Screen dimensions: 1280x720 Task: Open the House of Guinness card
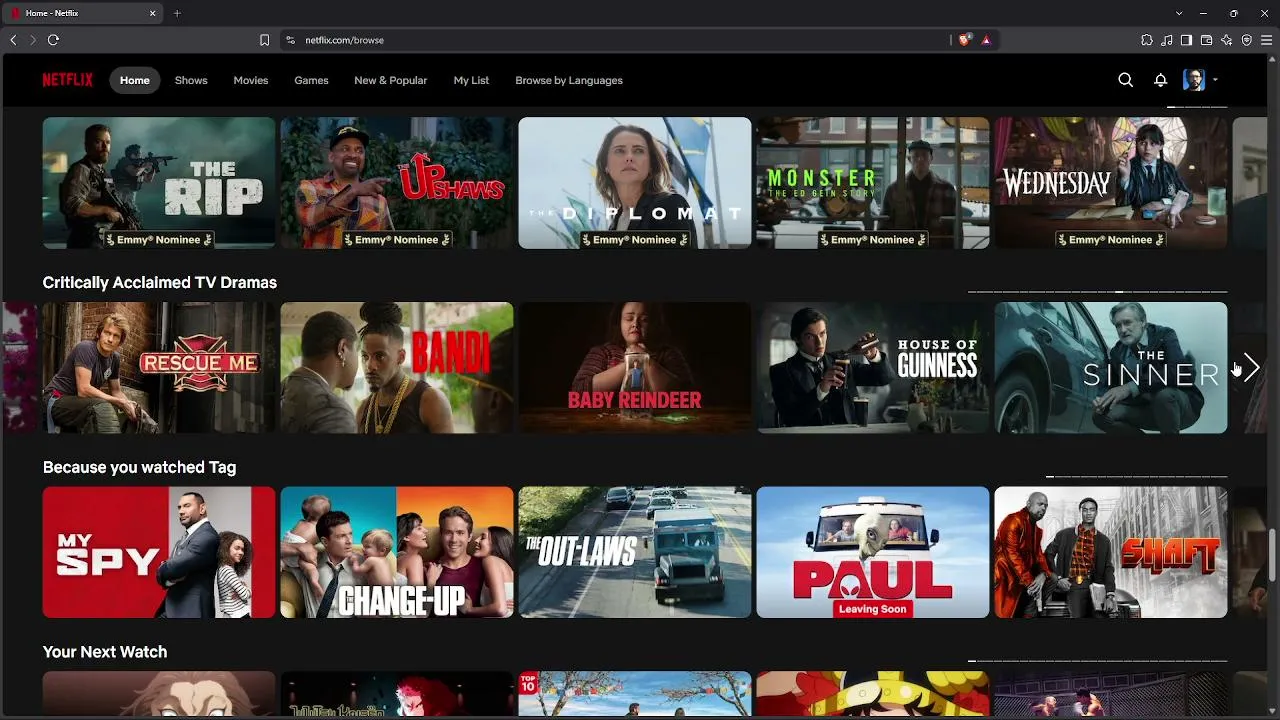(x=873, y=368)
